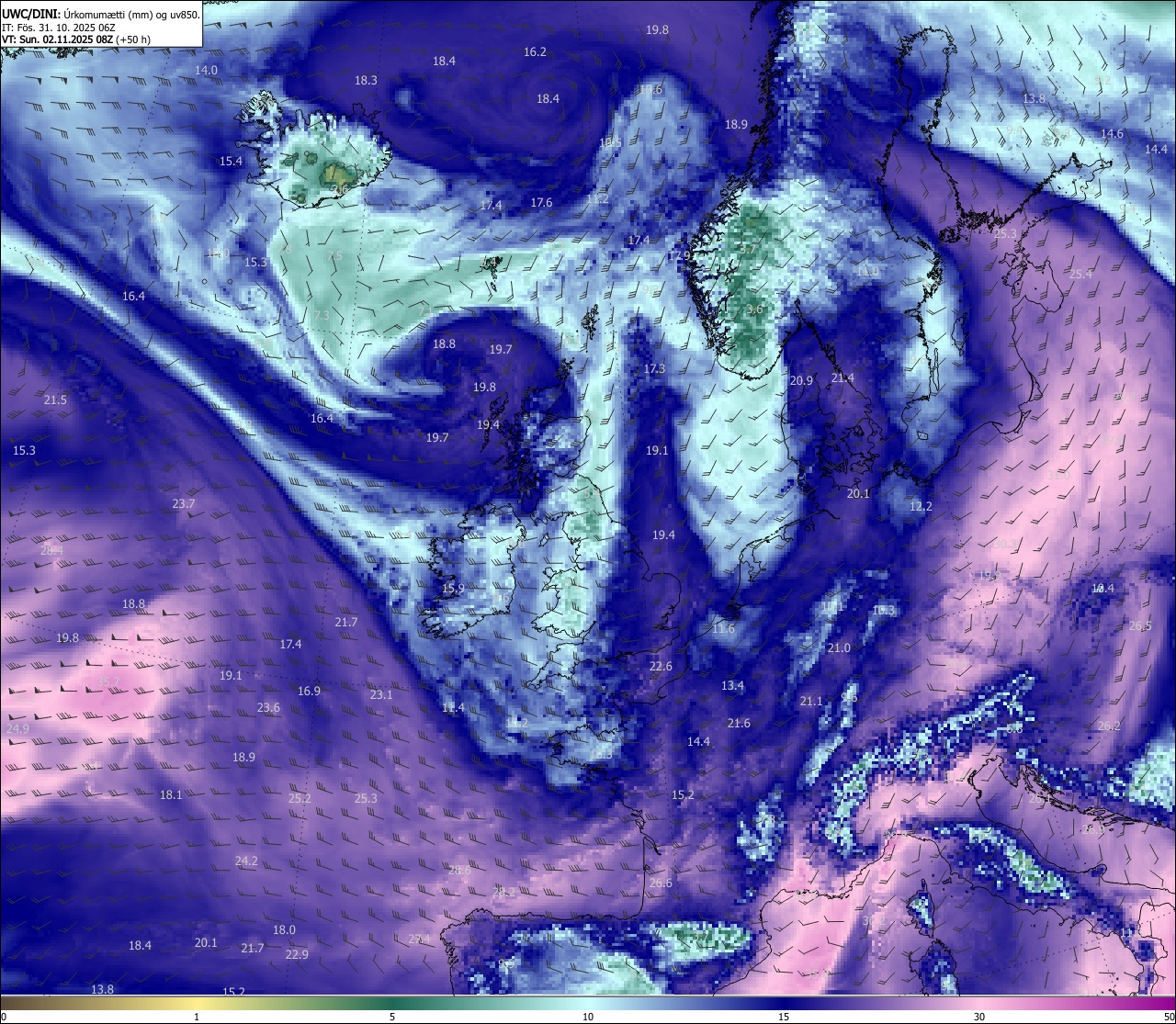The image size is (1176, 1024).
Task: Select the 16.2 value at the top
Action: coord(535,52)
